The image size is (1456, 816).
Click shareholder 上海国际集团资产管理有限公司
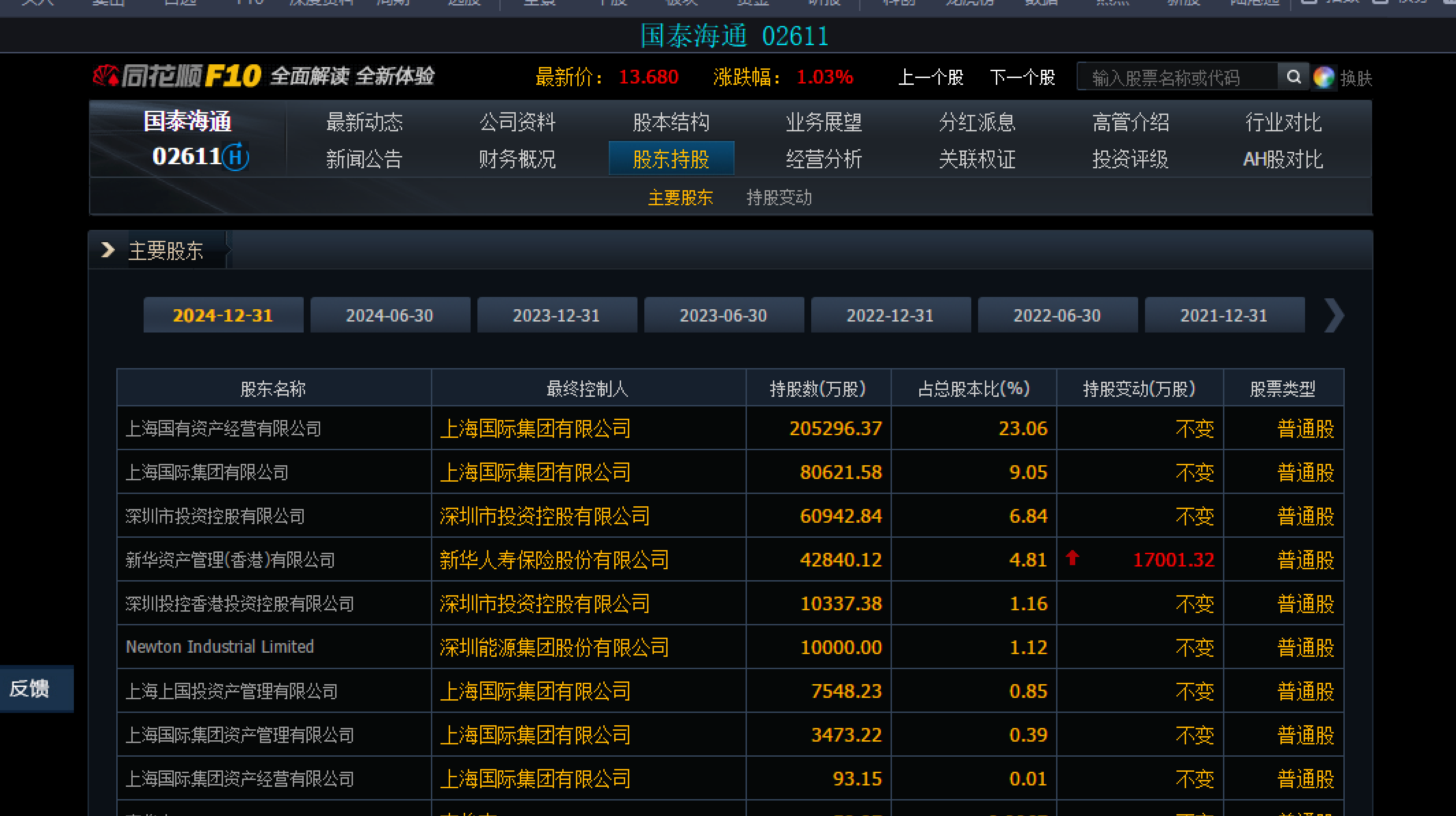tap(240, 735)
